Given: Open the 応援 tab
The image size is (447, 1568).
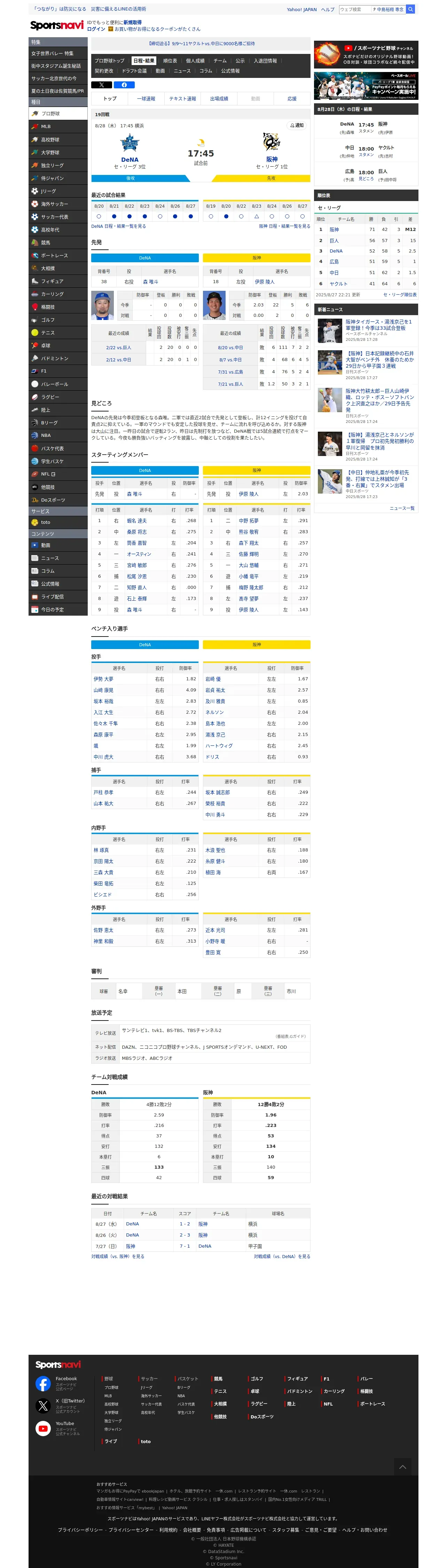Looking at the screenshot, I should point(292,99).
